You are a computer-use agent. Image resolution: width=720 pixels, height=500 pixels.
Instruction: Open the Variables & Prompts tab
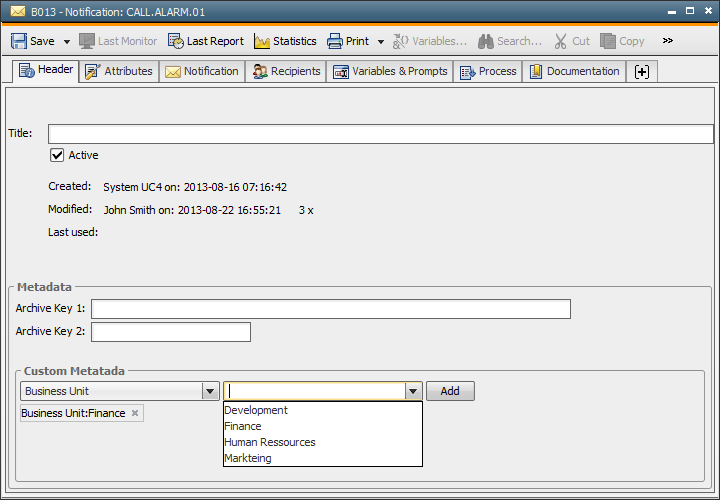pyautogui.click(x=391, y=72)
